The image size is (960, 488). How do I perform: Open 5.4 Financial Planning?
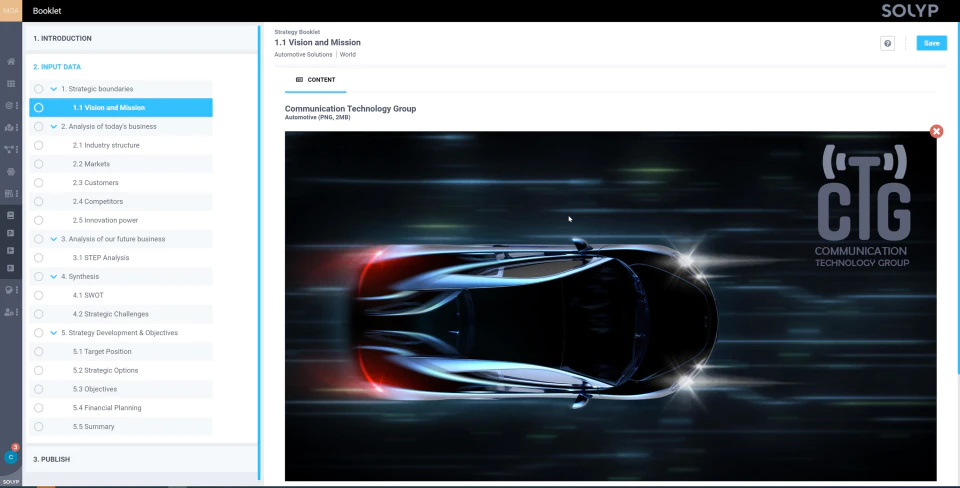pos(107,408)
